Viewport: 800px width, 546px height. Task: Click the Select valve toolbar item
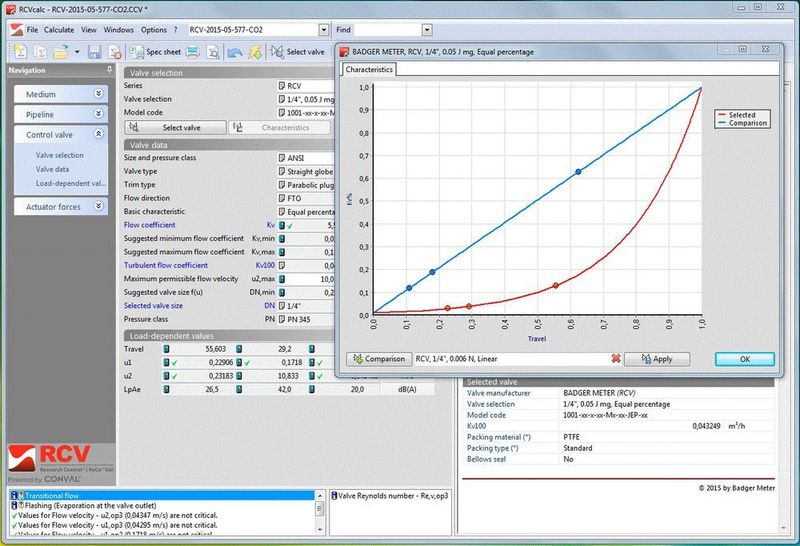pyautogui.click(x=297, y=52)
